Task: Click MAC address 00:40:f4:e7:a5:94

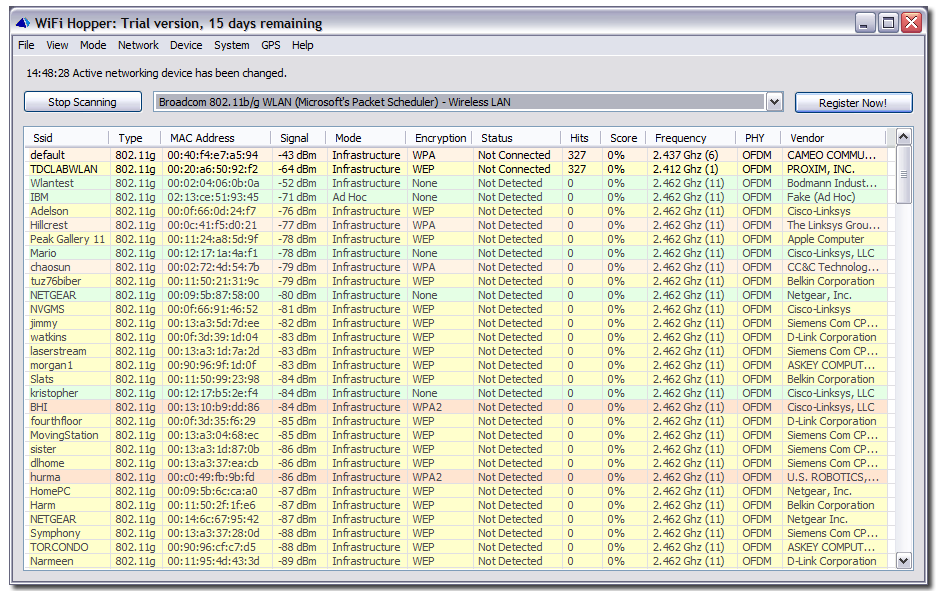Action: [x=213, y=155]
